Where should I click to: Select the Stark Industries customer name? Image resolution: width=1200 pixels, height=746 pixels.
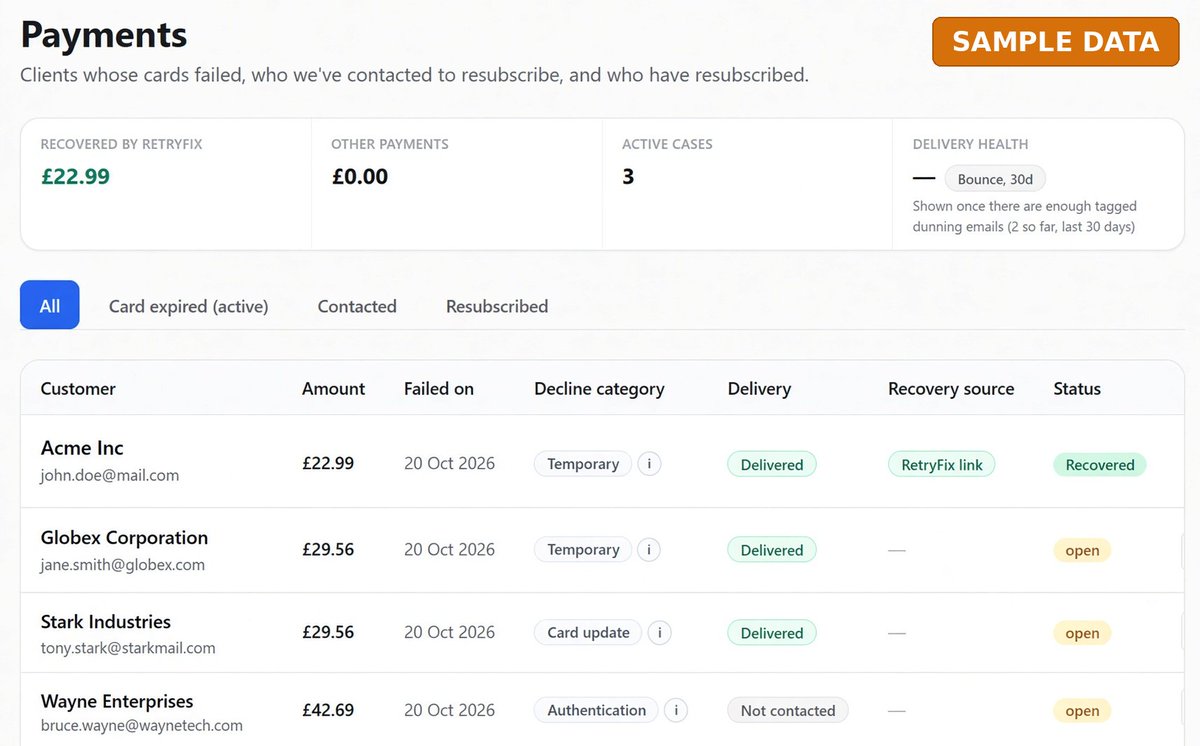point(105,622)
